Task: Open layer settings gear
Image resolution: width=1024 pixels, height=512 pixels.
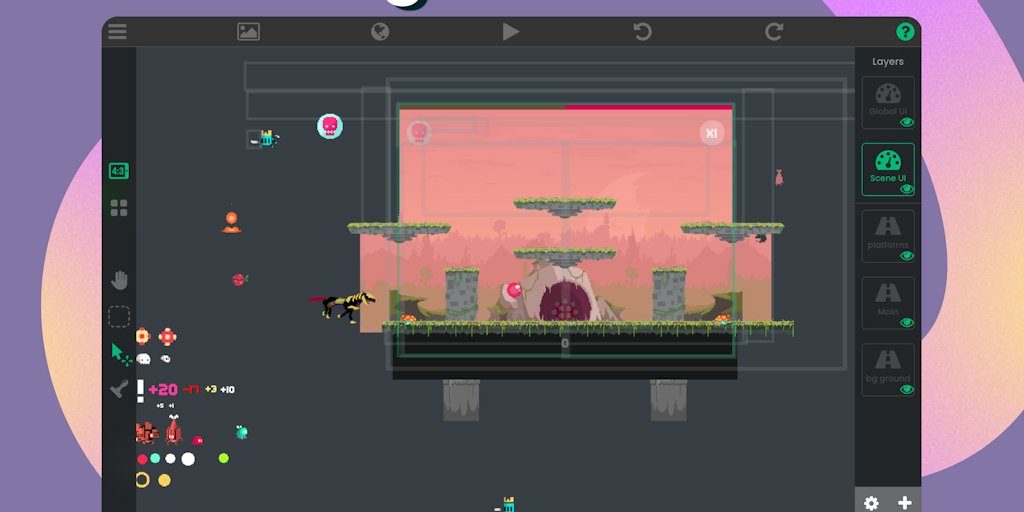Action: pyautogui.click(x=871, y=503)
